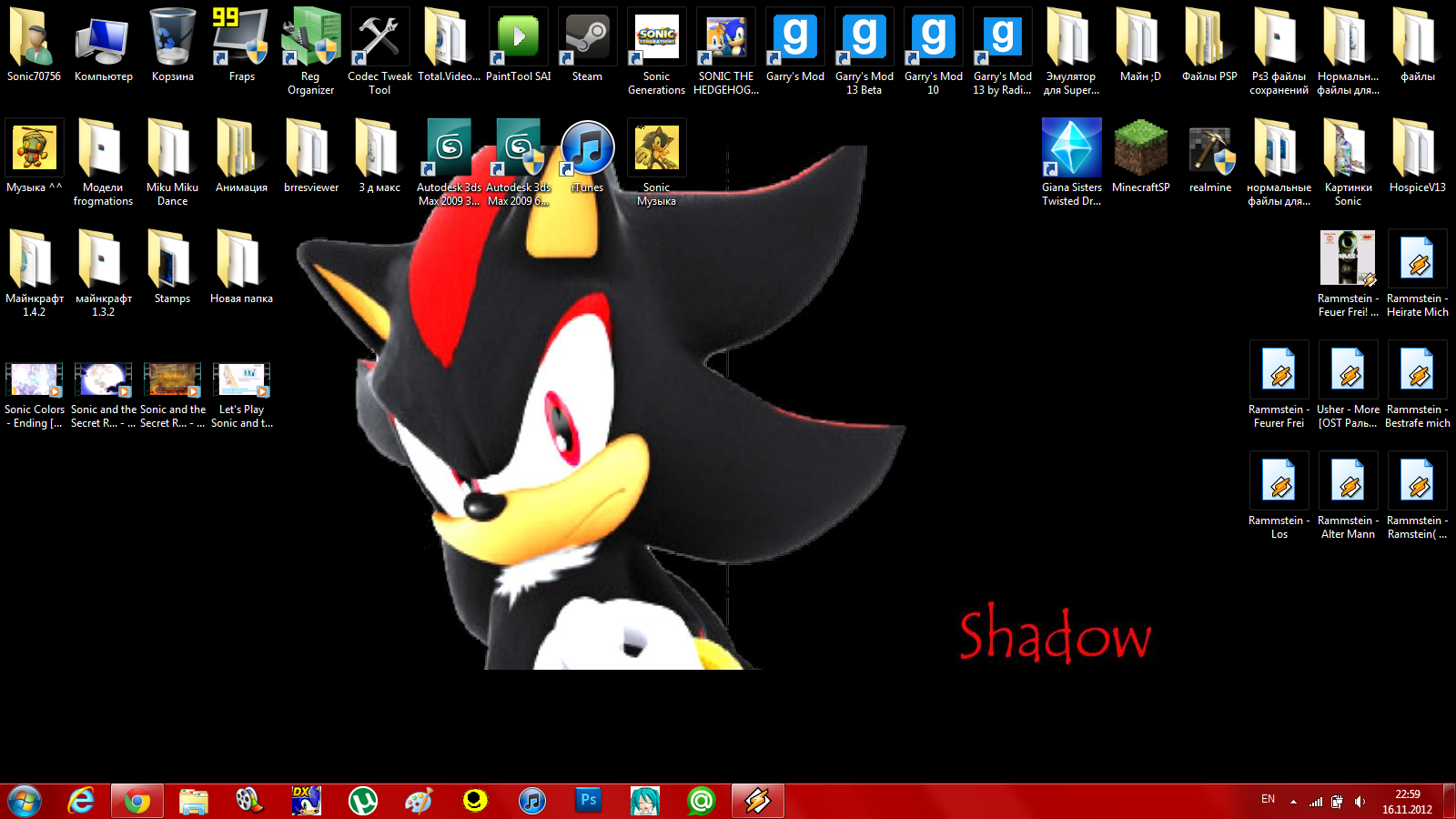This screenshot has height=819, width=1456.
Task: Open the network signal tray icon
Action: tap(1316, 802)
